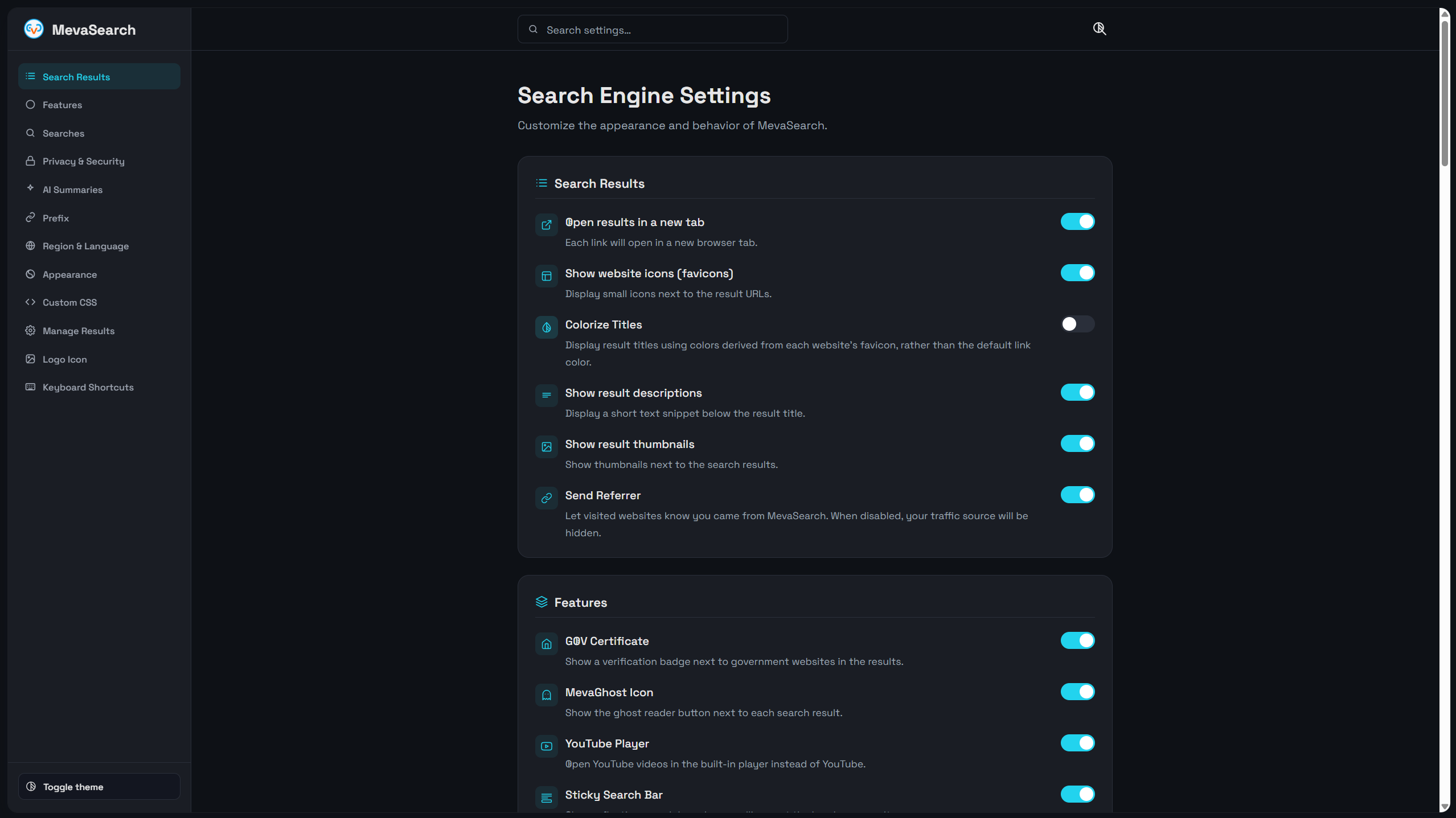Open Privacy & Security section
The height and width of the screenshot is (818, 1456).
click(99, 161)
